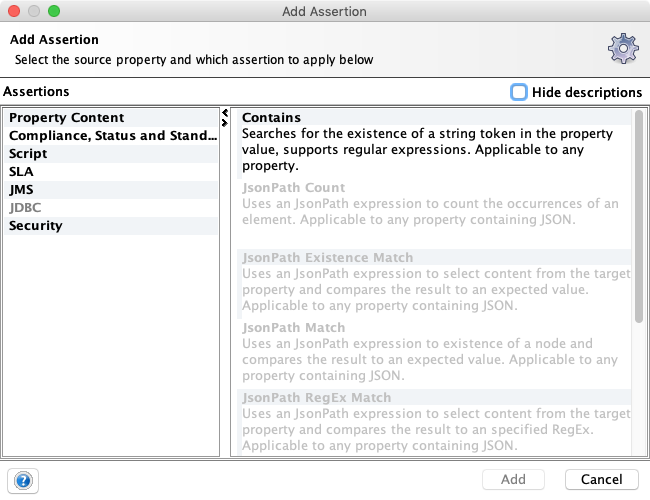The height and width of the screenshot is (500, 650).
Task: Click the gear settings icon
Action: [x=623, y=48]
